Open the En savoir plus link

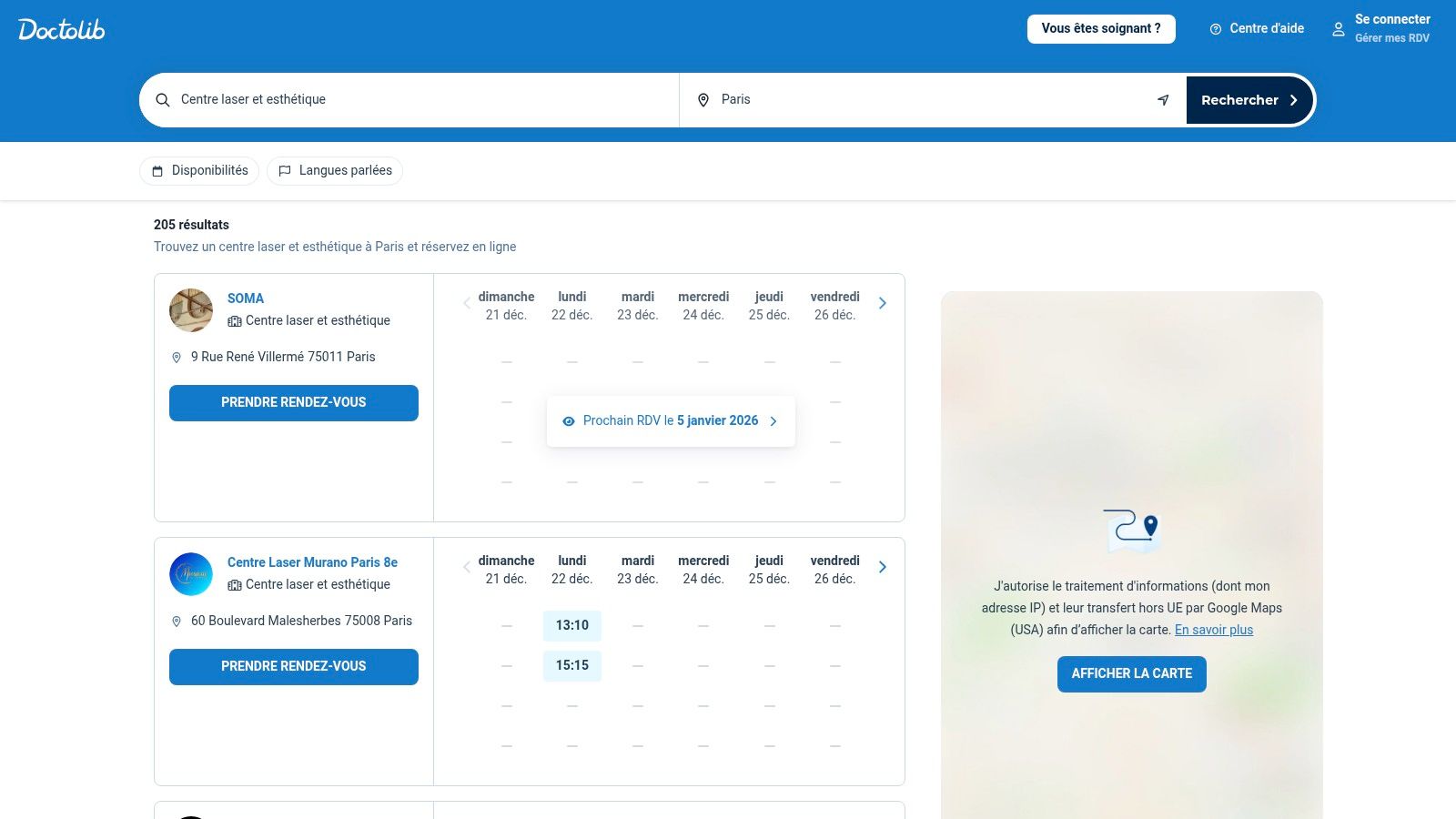1214,630
